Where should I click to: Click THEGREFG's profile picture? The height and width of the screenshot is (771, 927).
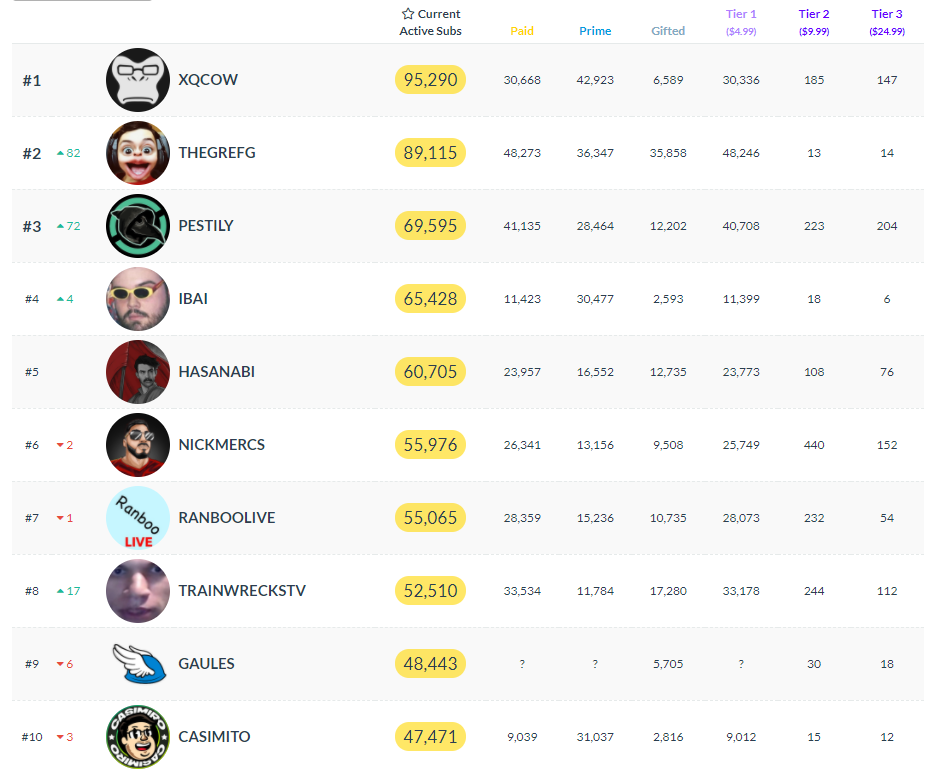(x=138, y=153)
